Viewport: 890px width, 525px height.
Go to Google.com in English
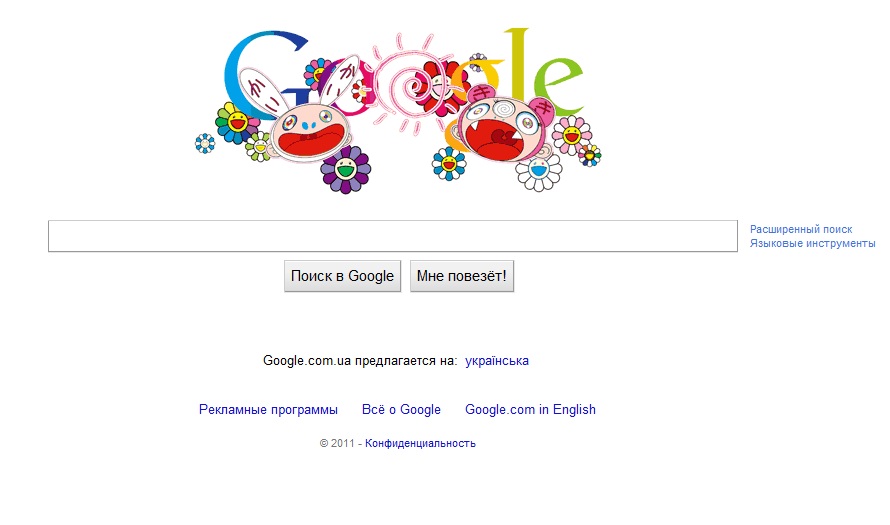[x=530, y=410]
